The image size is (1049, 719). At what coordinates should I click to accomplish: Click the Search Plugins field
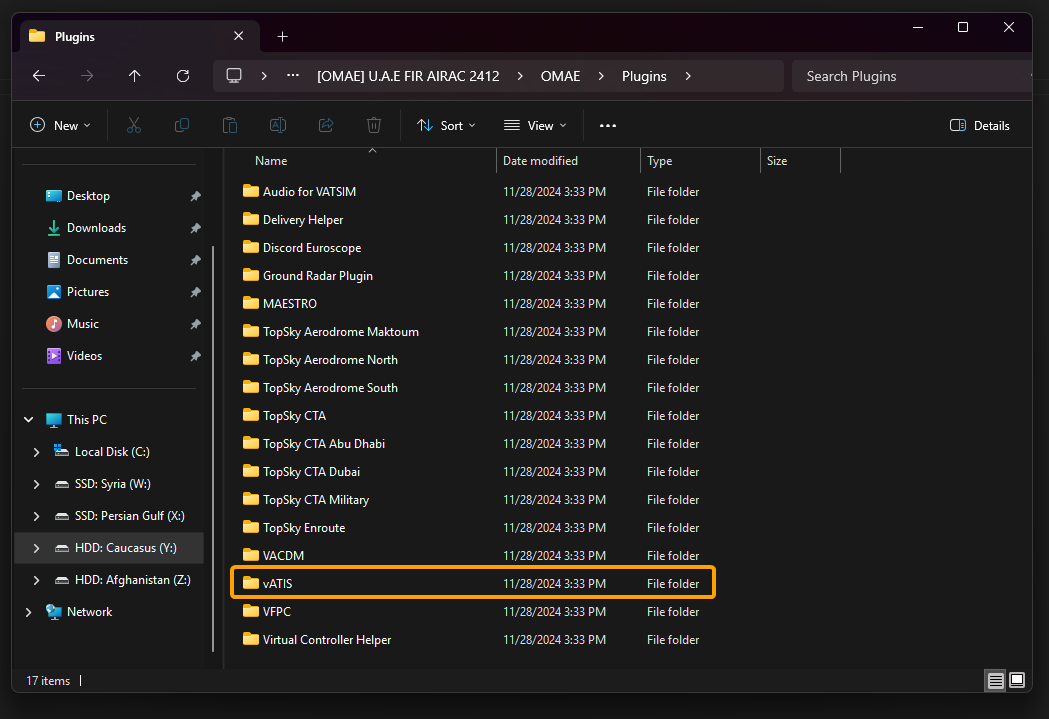click(x=912, y=76)
